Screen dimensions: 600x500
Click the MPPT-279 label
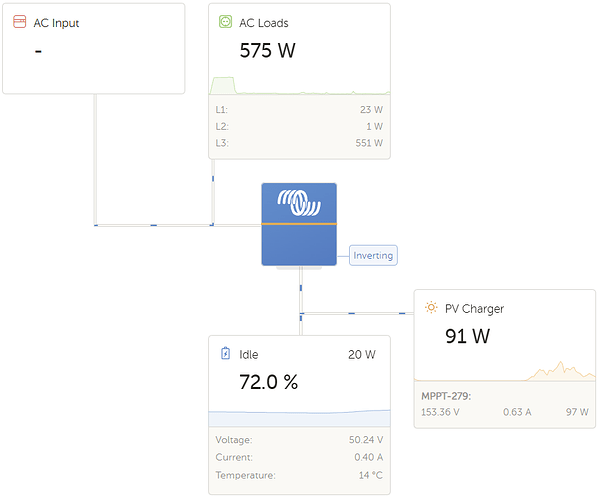point(446,396)
